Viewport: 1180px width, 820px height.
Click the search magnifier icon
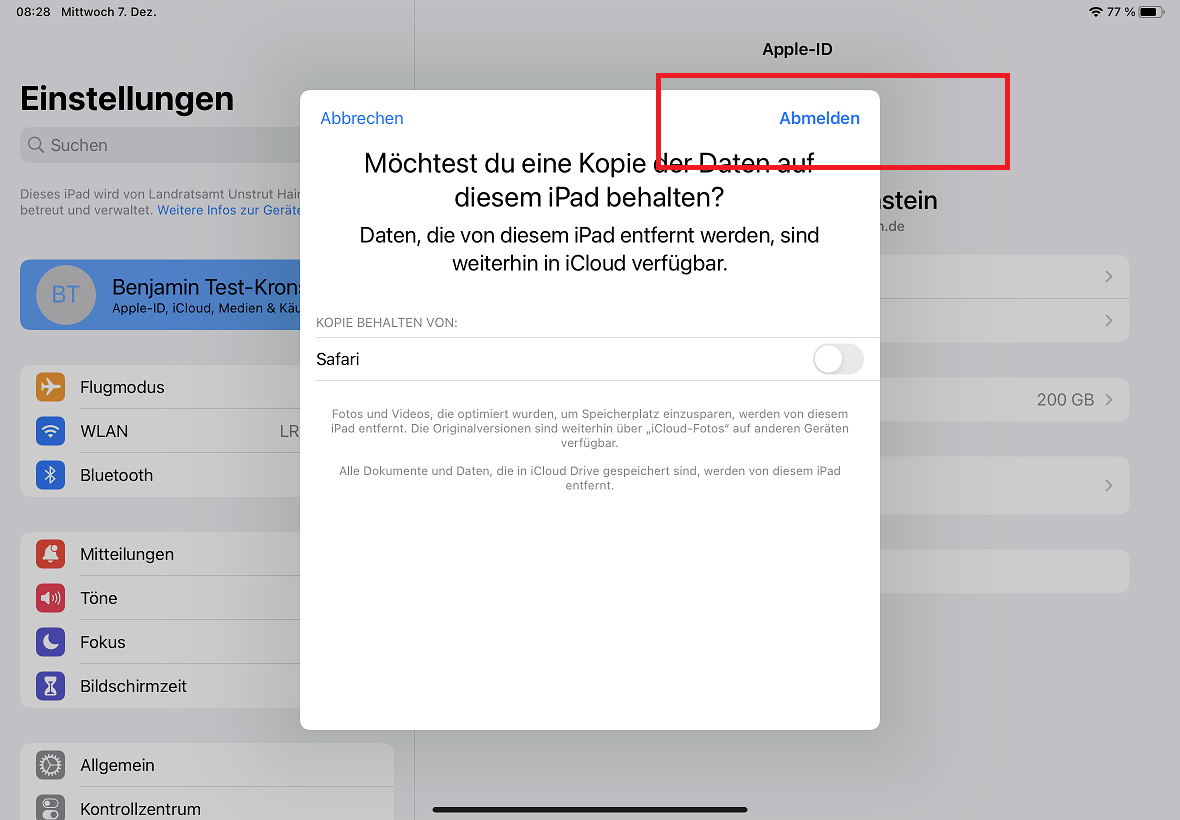[x=36, y=144]
